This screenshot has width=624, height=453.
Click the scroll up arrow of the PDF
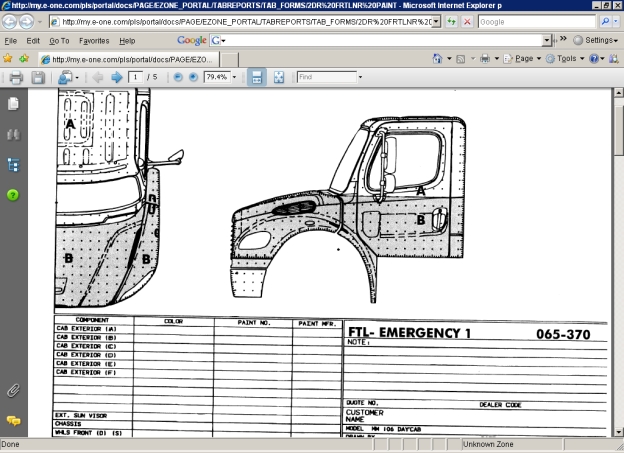[x=618, y=93]
